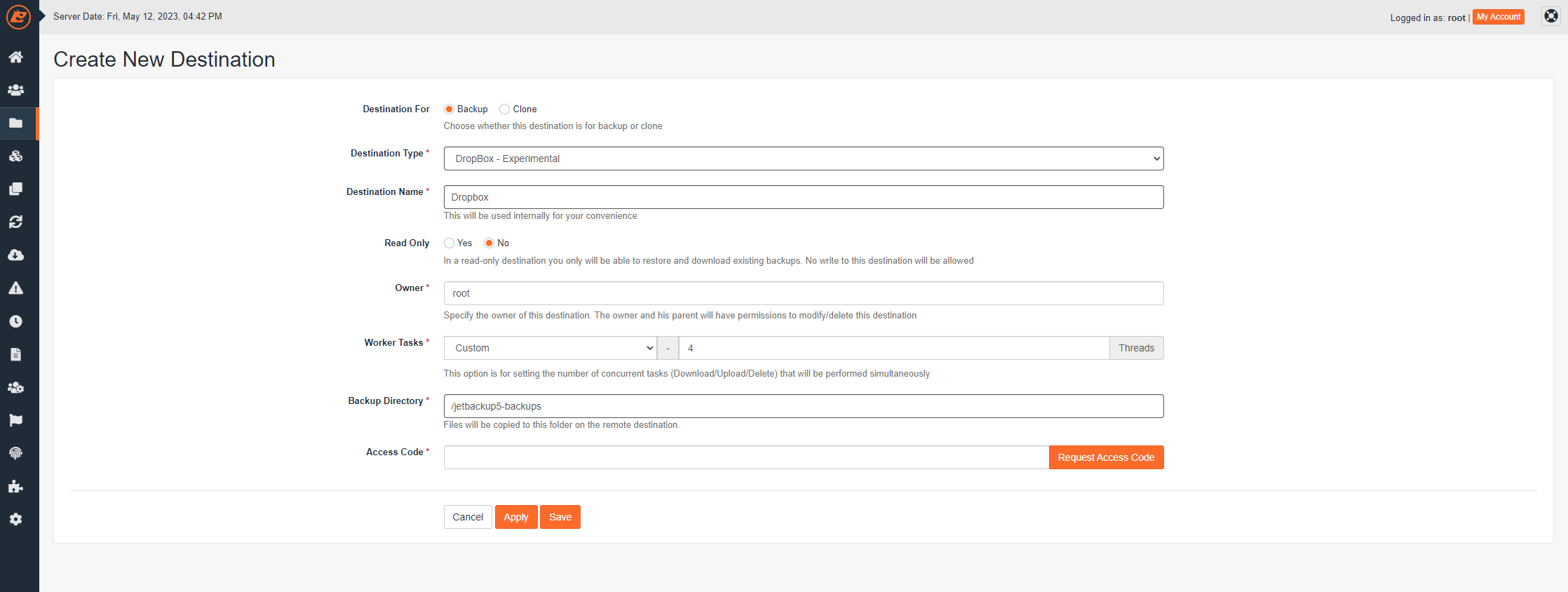Screen dimensions: 1568x592
Task: Click the Backup Directory input field
Action: (804, 406)
